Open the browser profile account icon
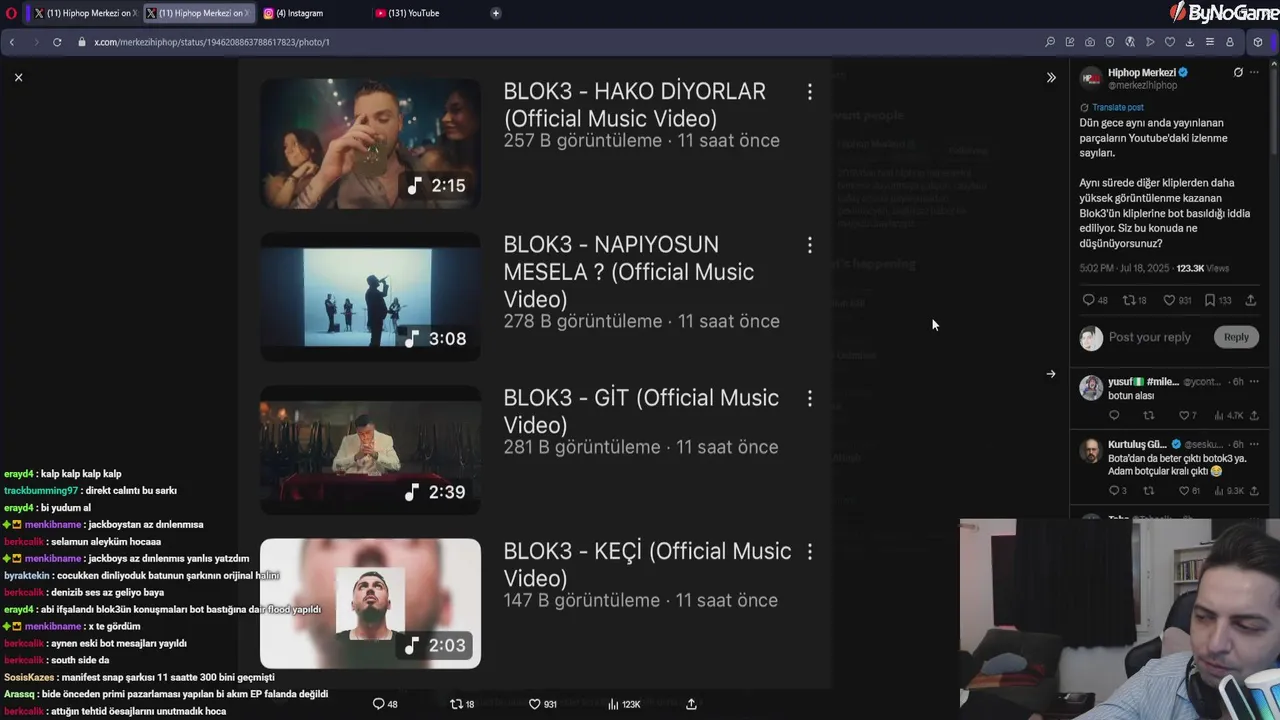Image resolution: width=1280 pixels, height=720 pixels. click(1230, 42)
